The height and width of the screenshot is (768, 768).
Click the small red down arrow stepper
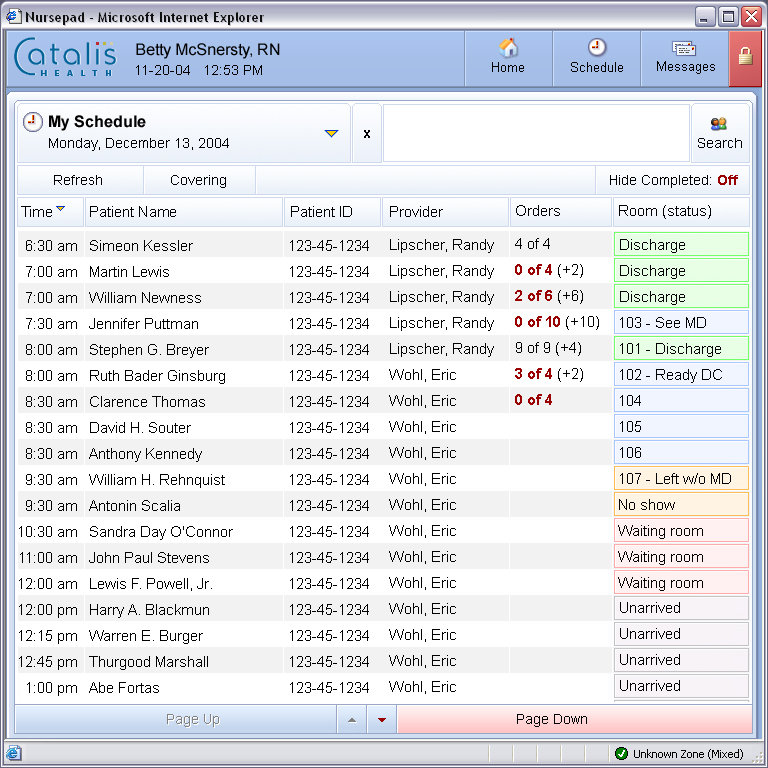click(x=382, y=719)
